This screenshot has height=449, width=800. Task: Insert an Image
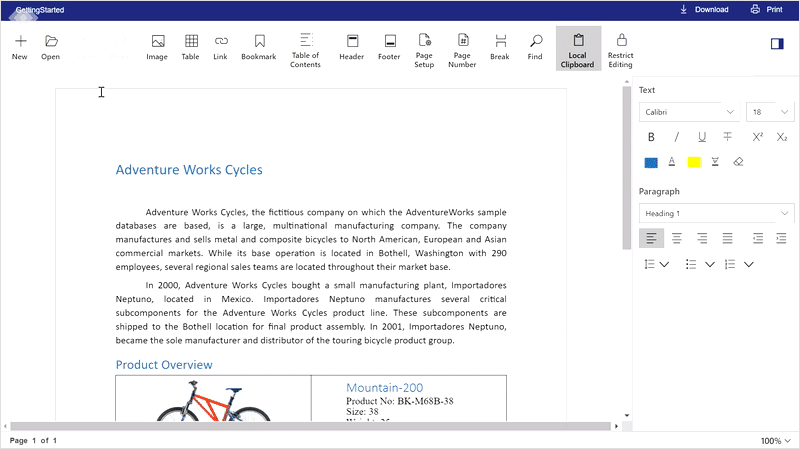click(157, 47)
